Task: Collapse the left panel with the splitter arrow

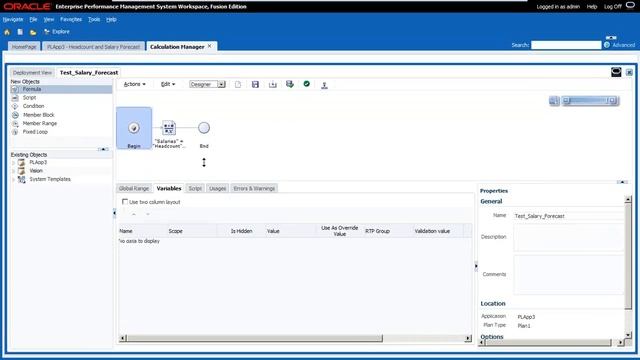Action: coord(114,213)
